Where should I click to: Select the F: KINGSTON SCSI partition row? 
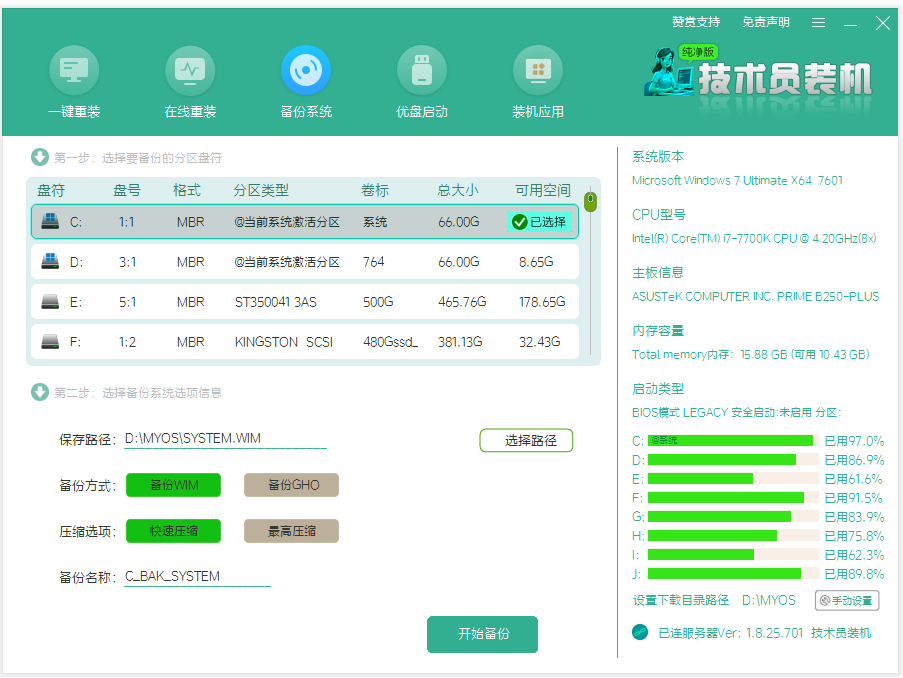pos(305,342)
